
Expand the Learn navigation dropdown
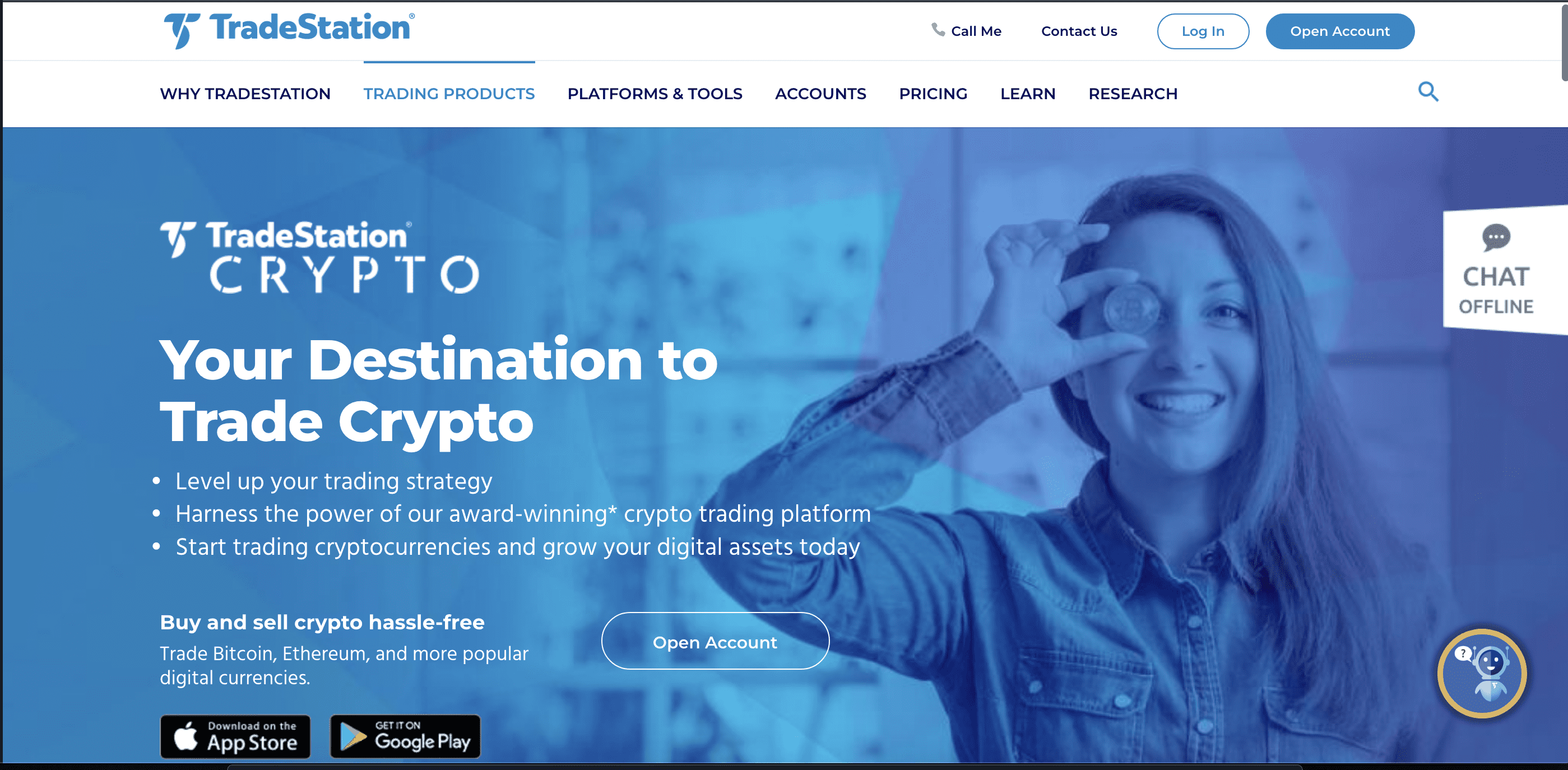tap(1028, 94)
